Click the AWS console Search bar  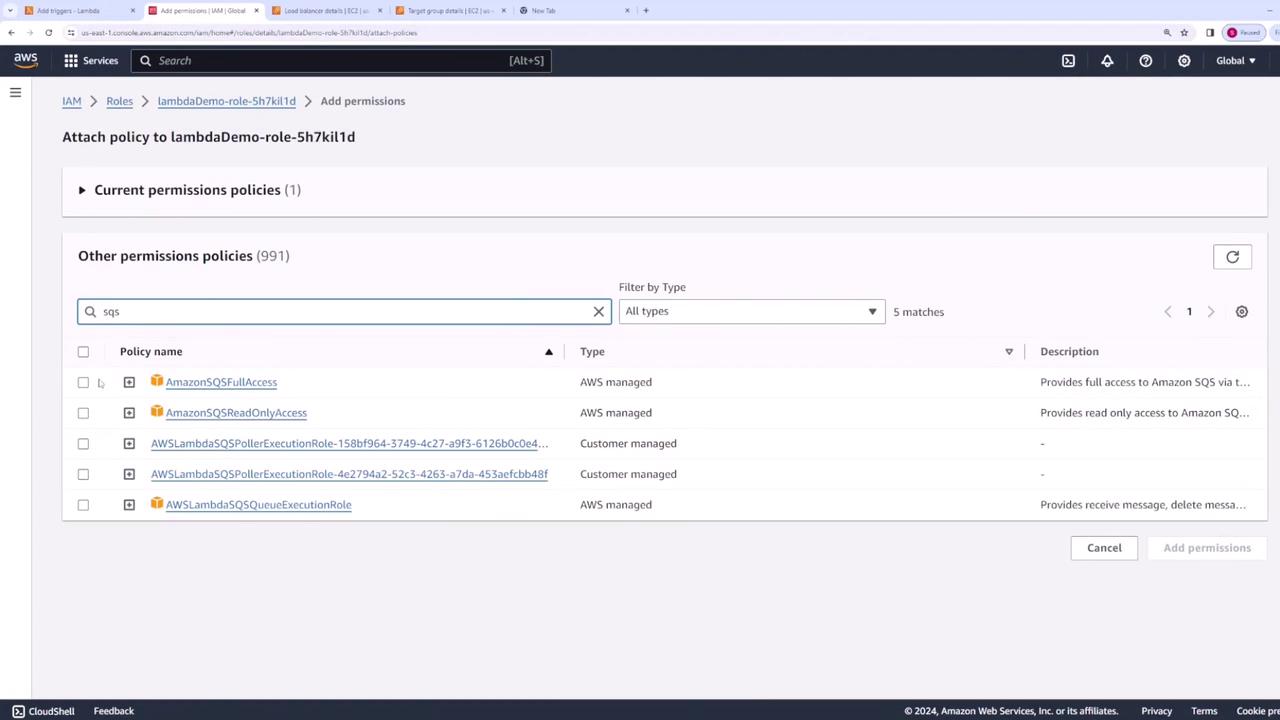tap(340, 61)
